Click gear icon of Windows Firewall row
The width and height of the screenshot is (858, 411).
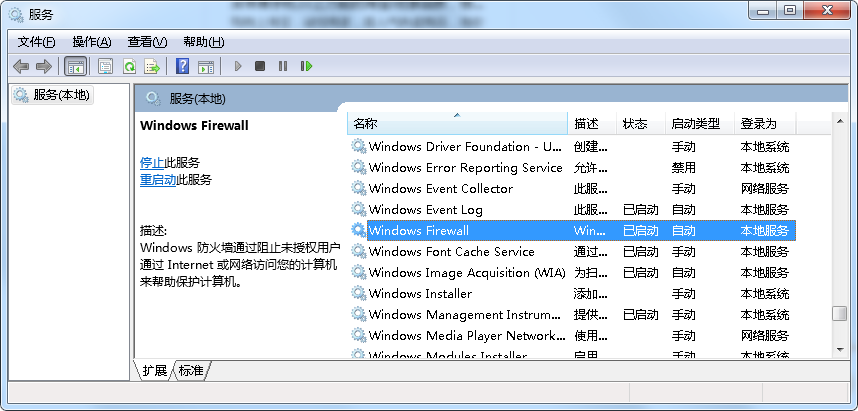click(358, 230)
